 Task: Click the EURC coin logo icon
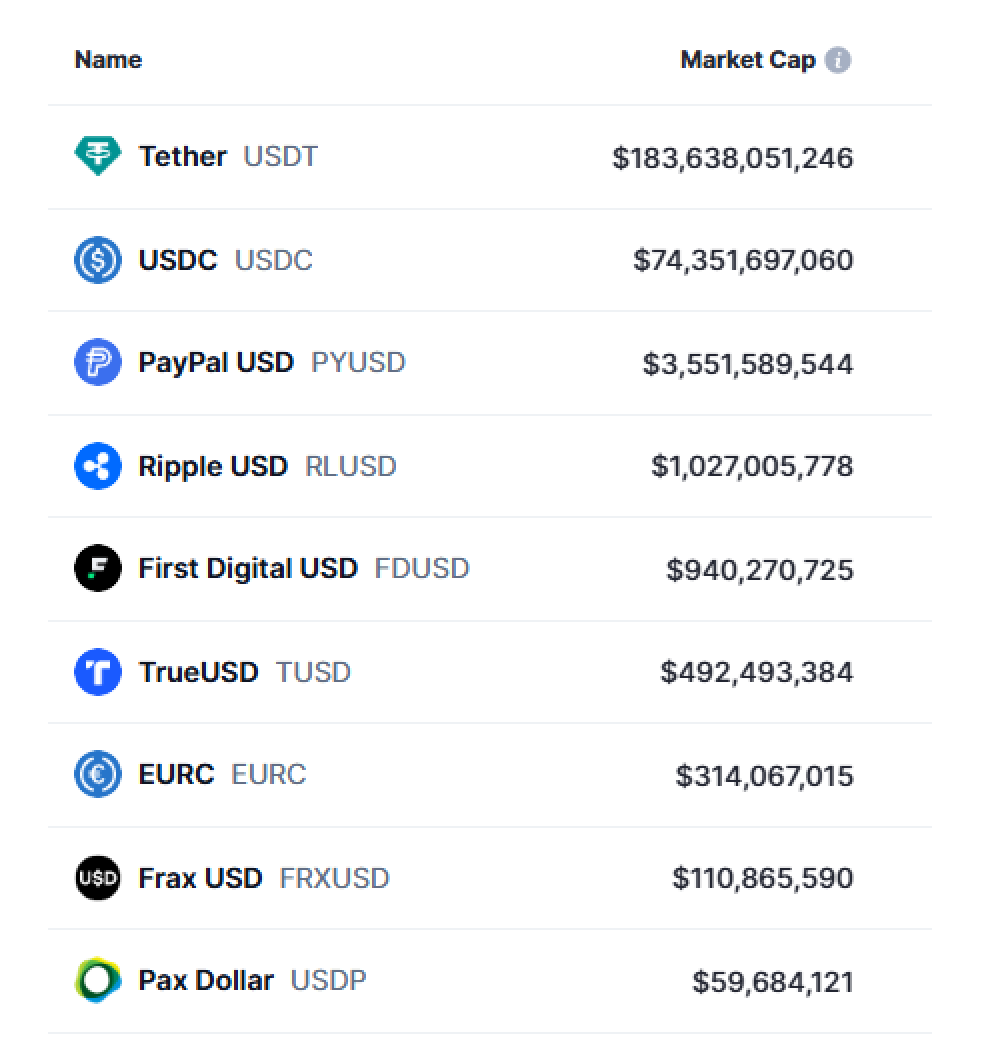tap(98, 774)
